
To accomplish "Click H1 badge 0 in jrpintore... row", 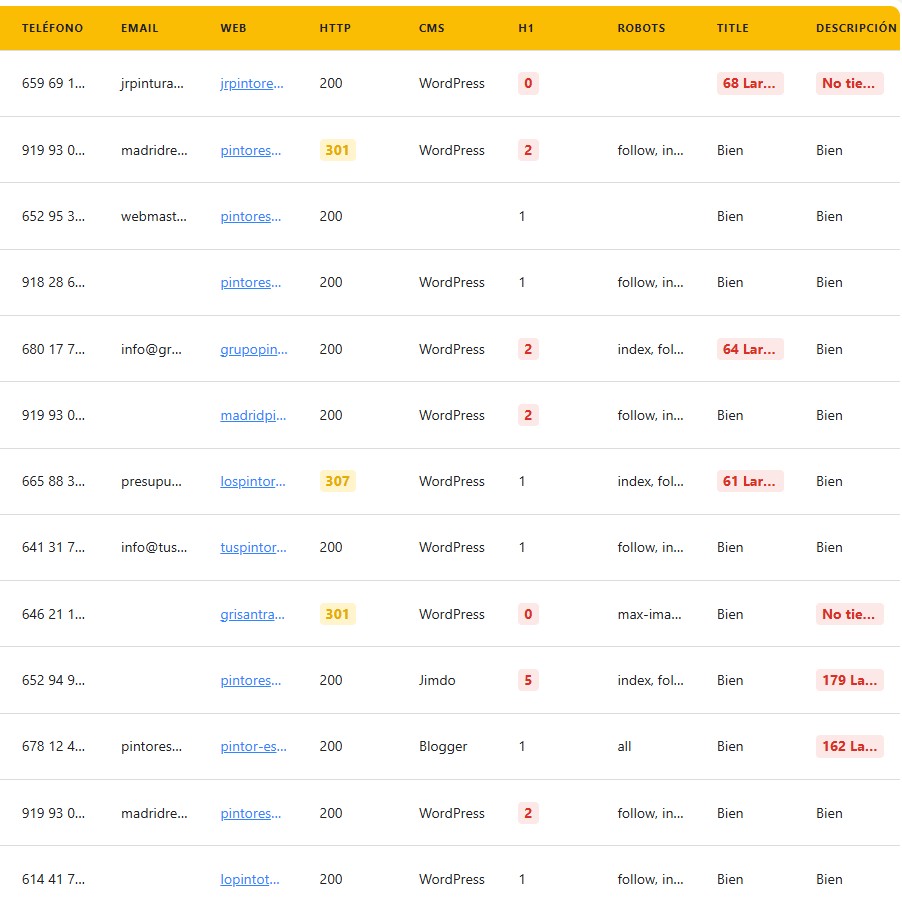I will point(528,84).
